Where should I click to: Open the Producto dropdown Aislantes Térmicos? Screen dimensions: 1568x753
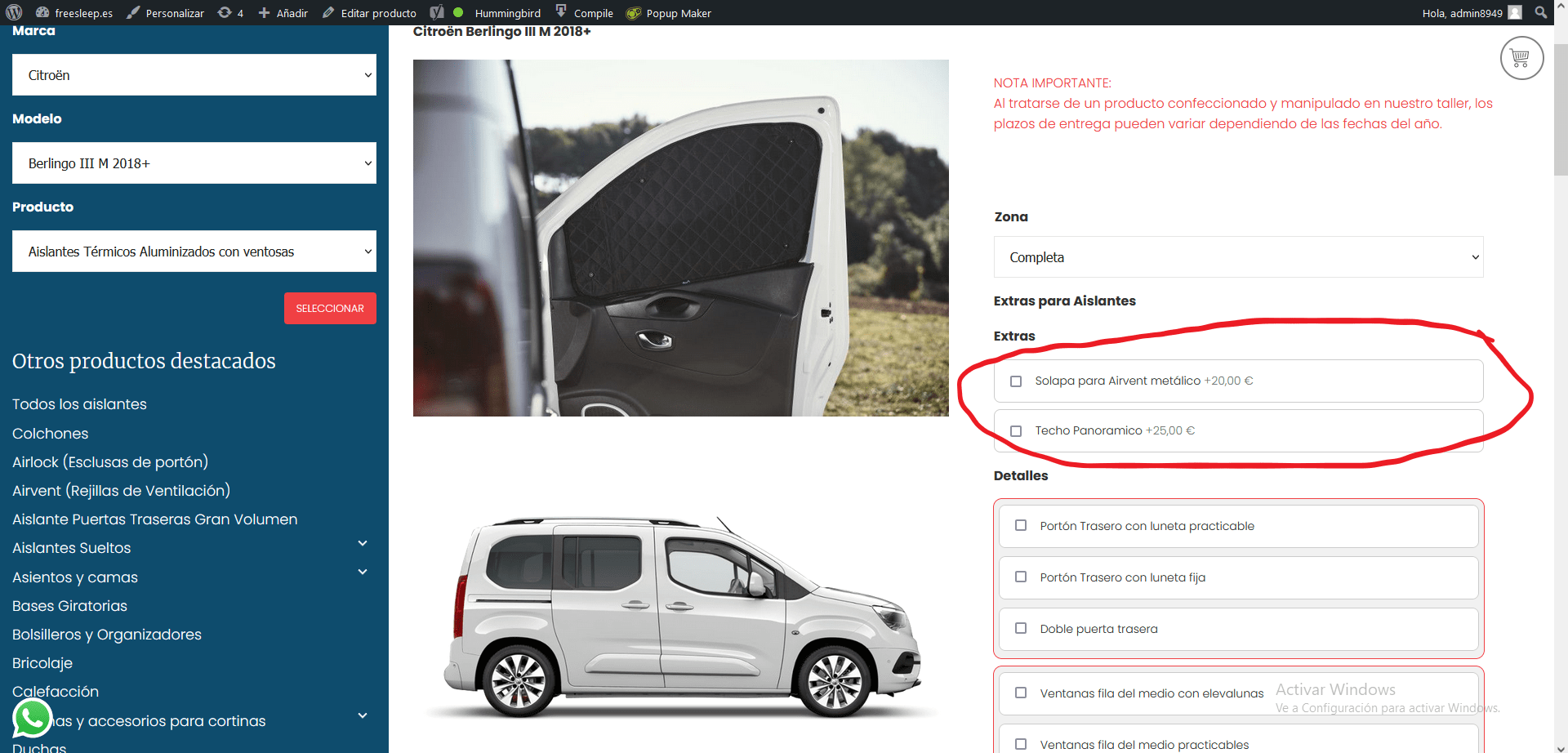pos(194,252)
